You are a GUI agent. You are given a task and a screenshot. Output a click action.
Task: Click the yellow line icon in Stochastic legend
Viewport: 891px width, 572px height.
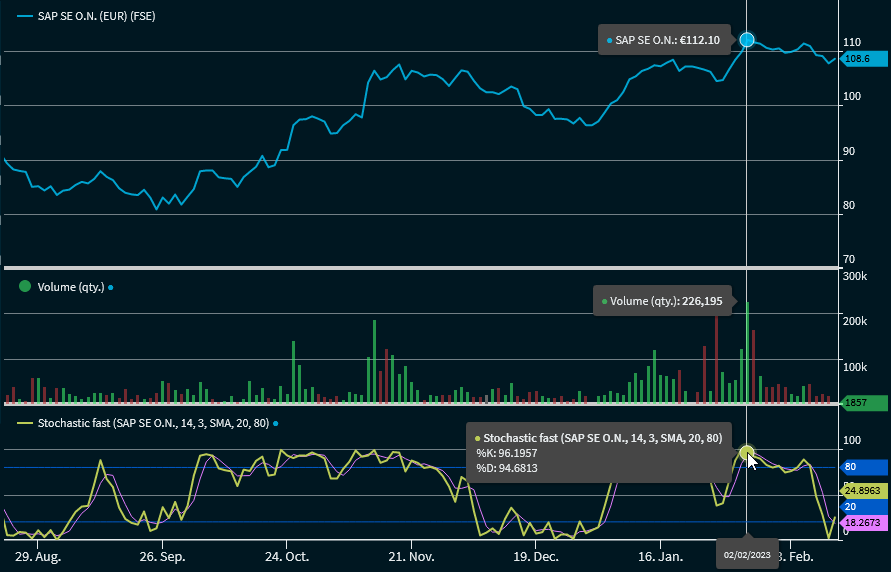pos(24,424)
